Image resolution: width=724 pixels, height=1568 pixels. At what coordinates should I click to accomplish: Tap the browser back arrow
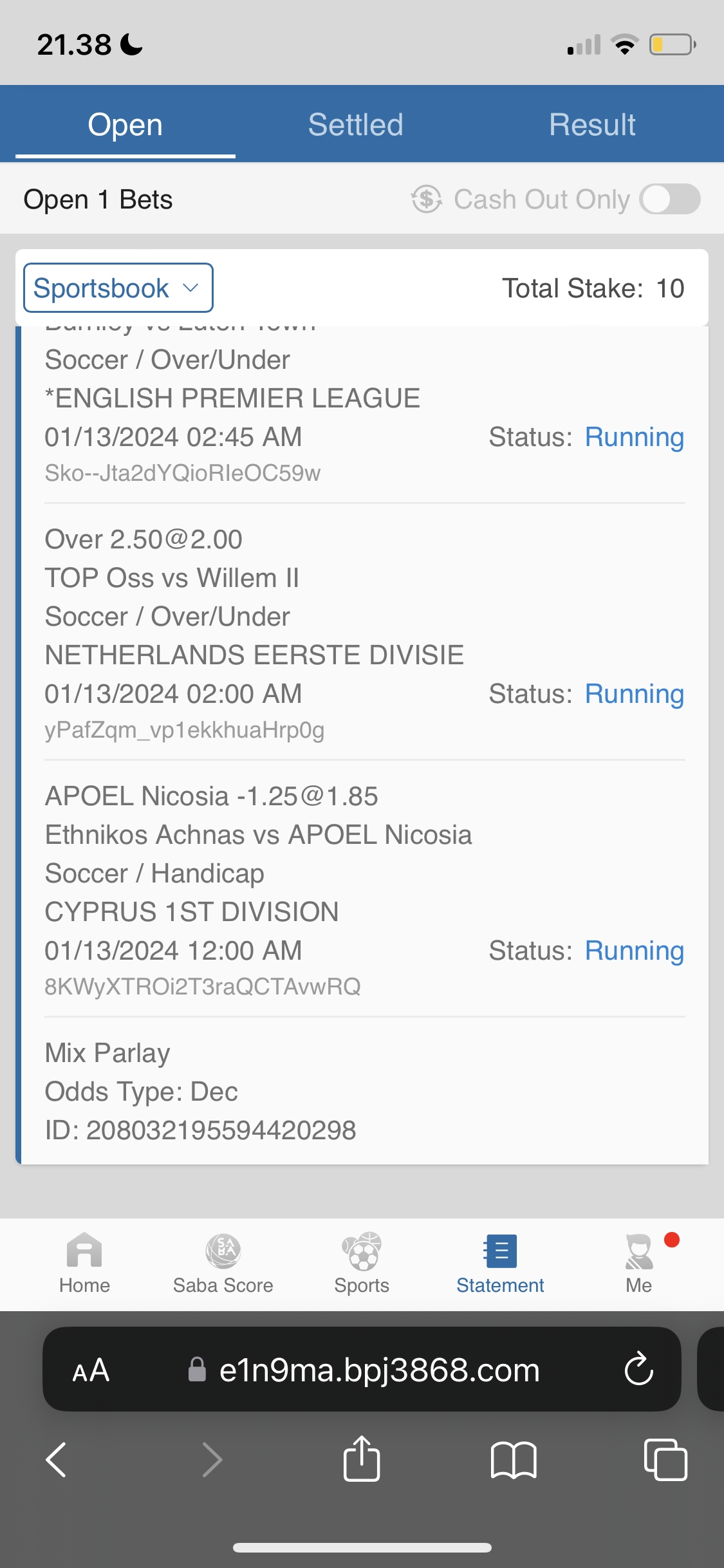coord(57,1459)
